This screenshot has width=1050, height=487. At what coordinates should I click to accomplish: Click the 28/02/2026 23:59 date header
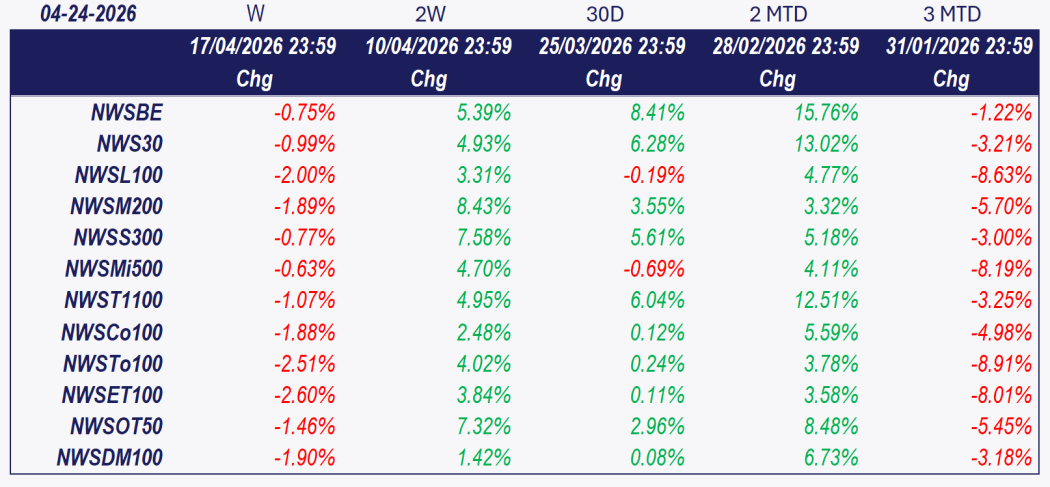(786, 47)
